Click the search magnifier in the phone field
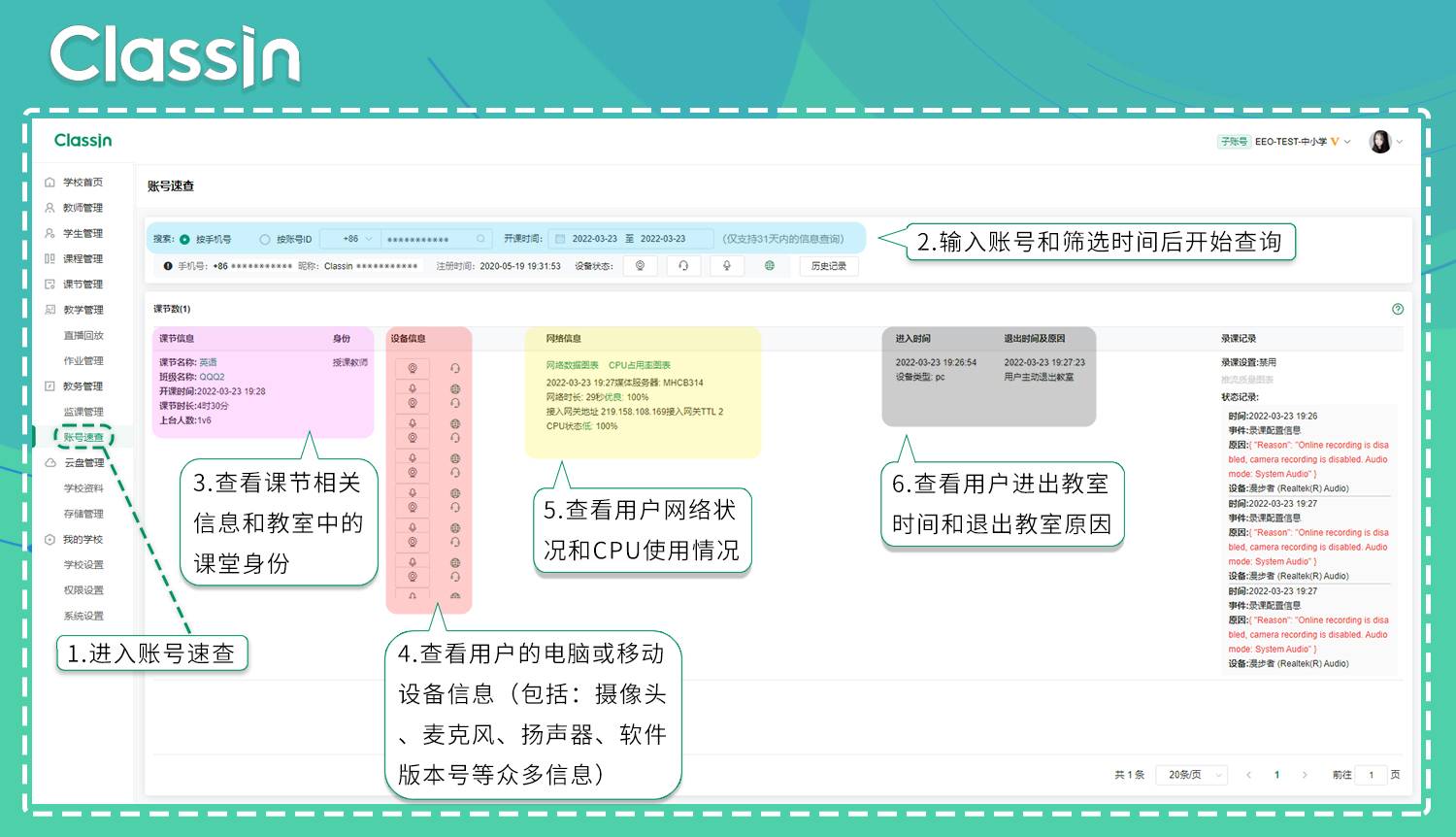Viewport: 1456px width, 837px height. (480, 239)
